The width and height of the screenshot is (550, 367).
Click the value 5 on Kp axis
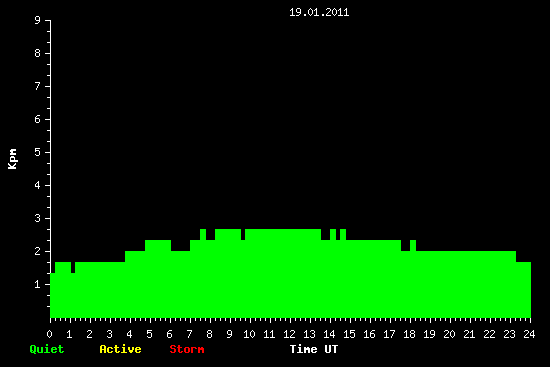tap(38, 152)
